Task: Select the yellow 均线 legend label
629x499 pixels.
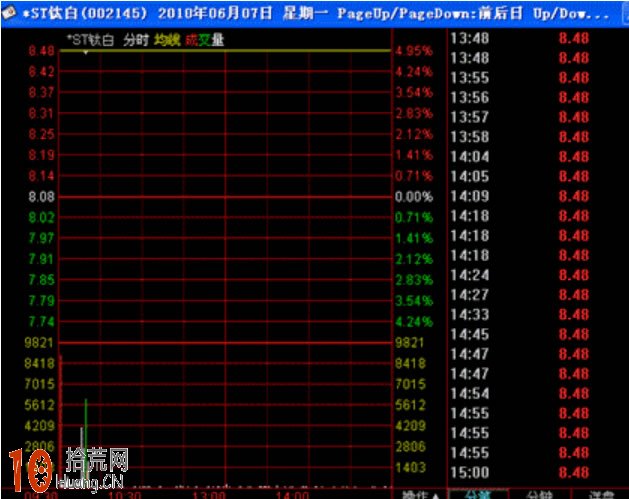Action: tap(167, 40)
